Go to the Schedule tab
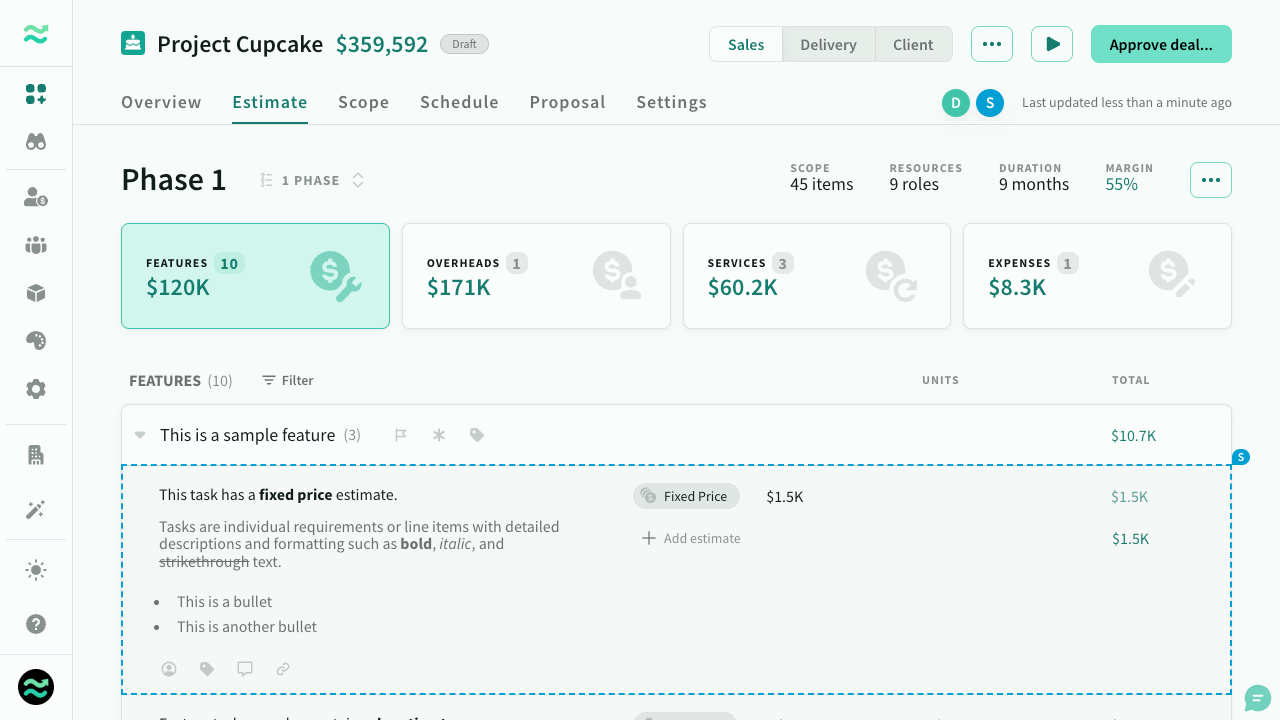1280x720 pixels. coord(459,102)
